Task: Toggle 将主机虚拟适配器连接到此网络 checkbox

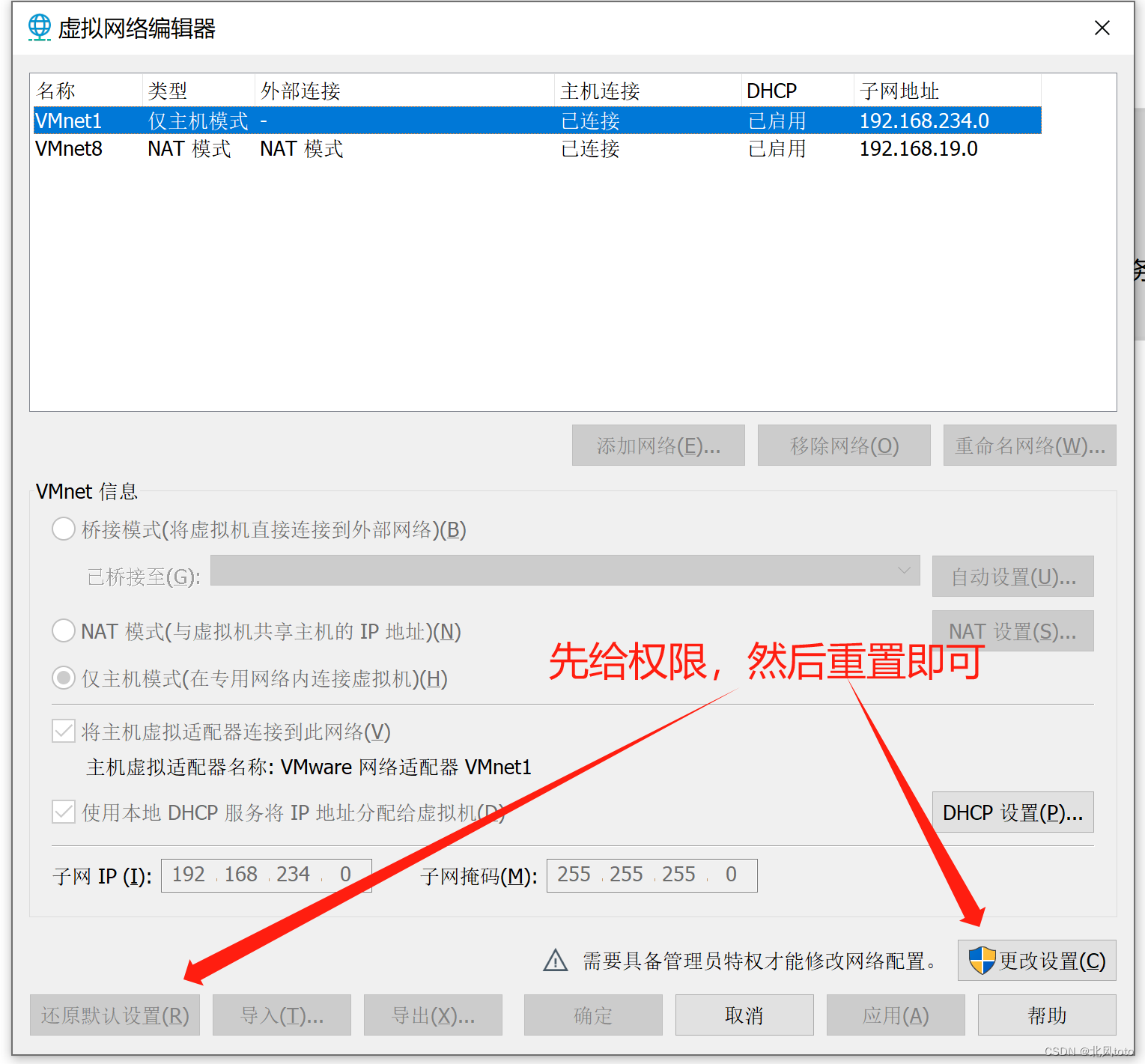Action: click(x=64, y=731)
